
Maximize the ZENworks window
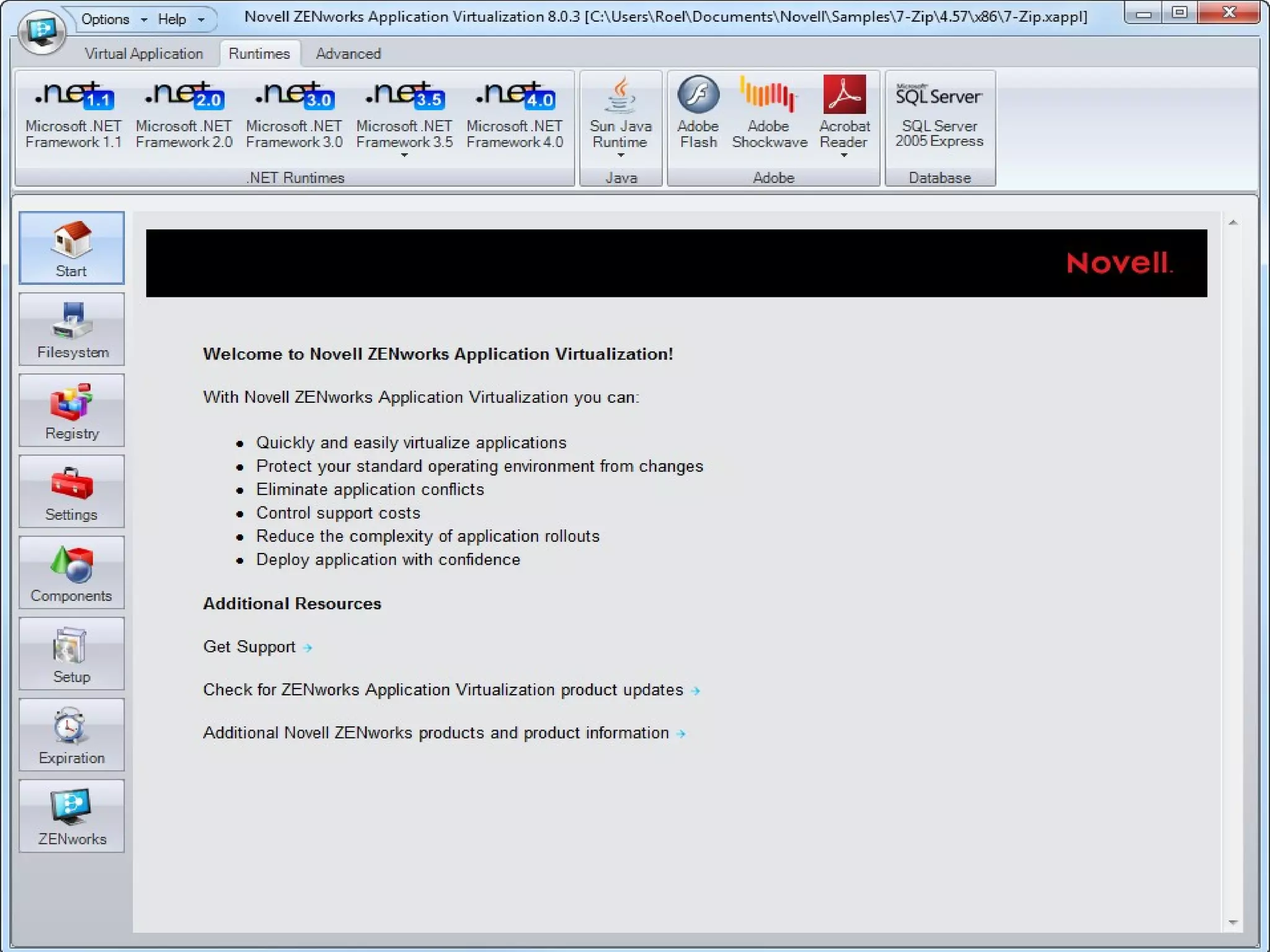[x=1180, y=13]
